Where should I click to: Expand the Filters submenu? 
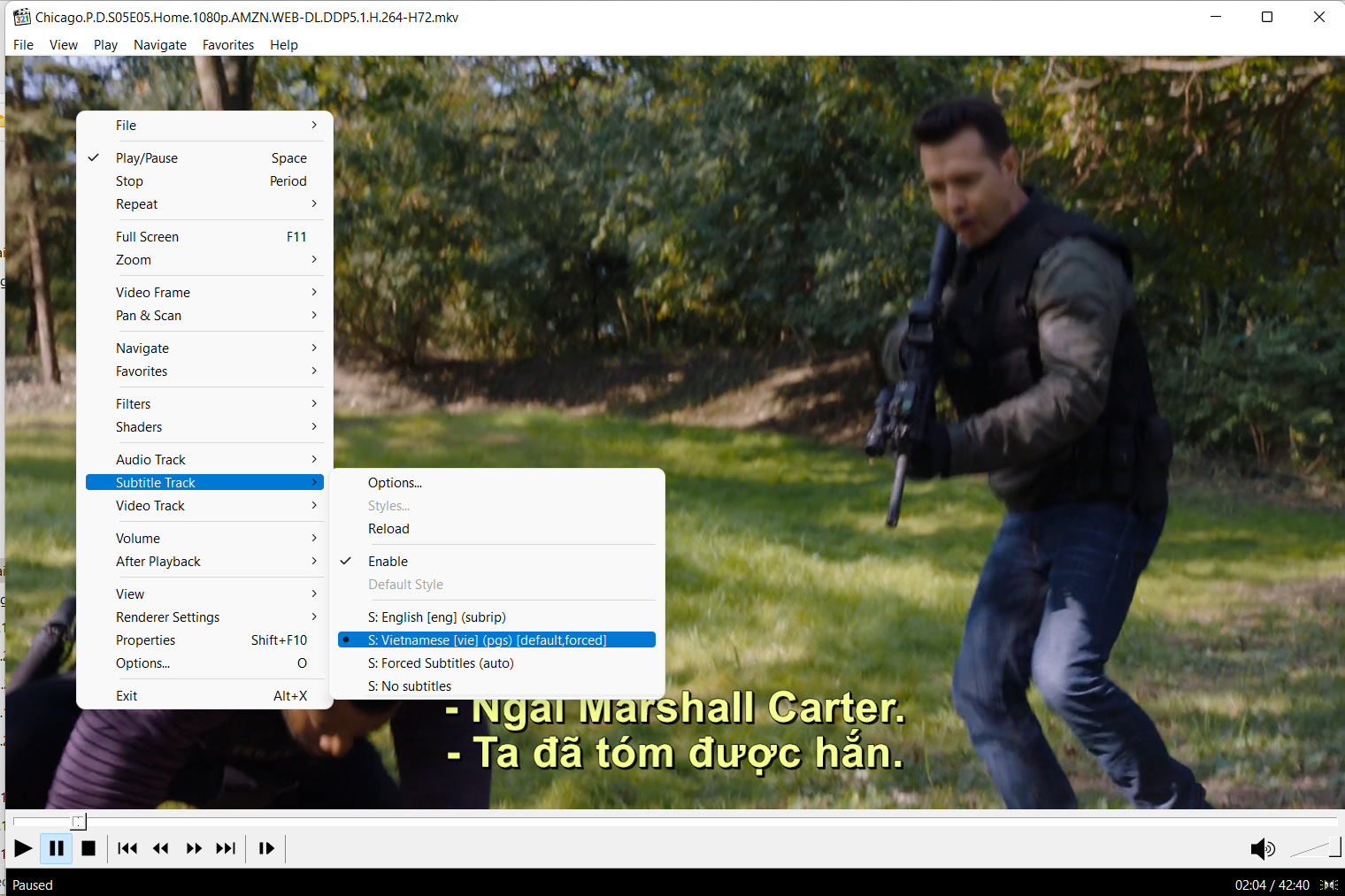tap(204, 404)
